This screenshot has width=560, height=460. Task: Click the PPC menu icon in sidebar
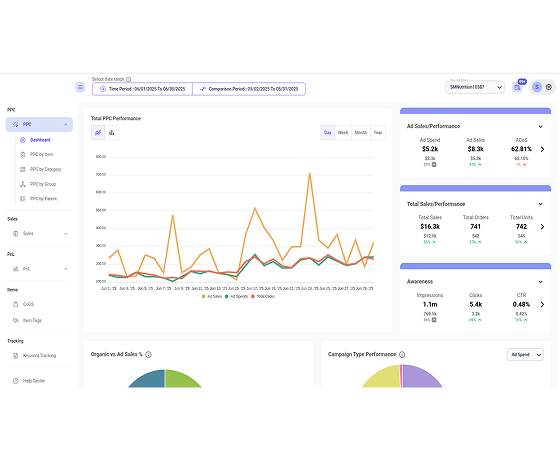tap(16, 124)
